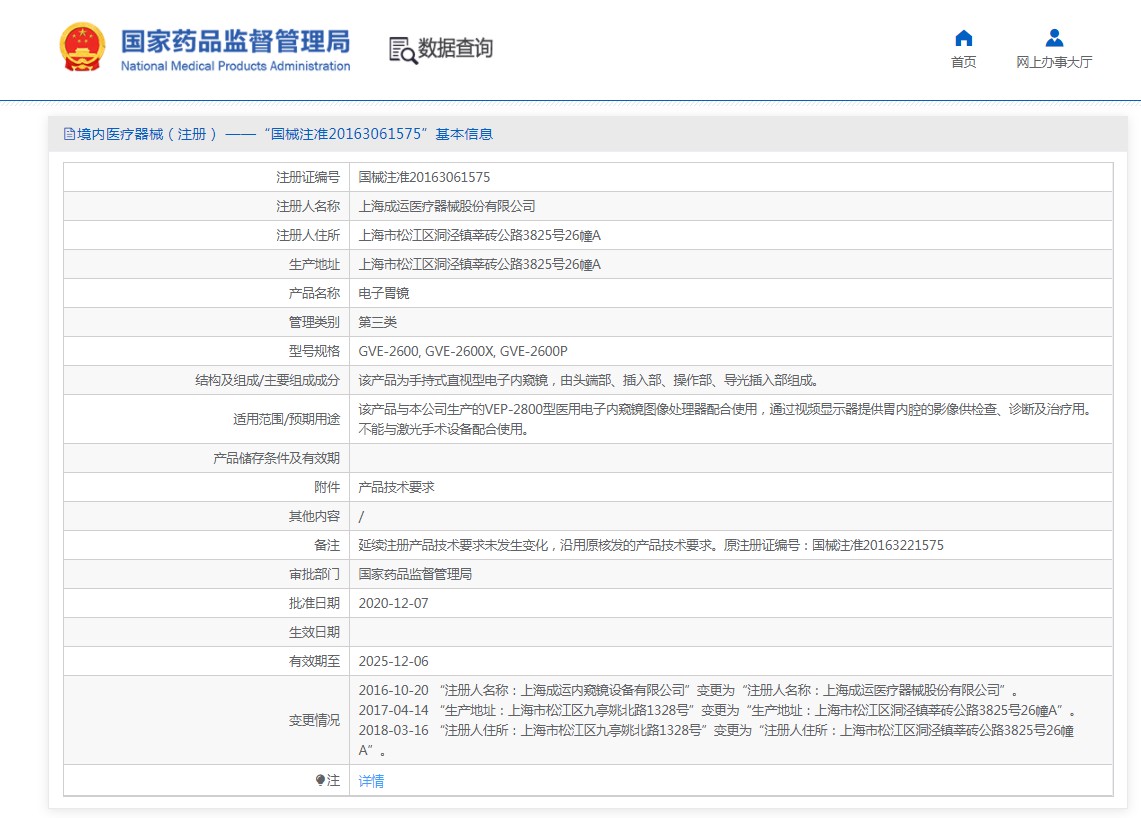Click the 注册人住所 address value
This screenshot has height=818, width=1141.
(480, 236)
